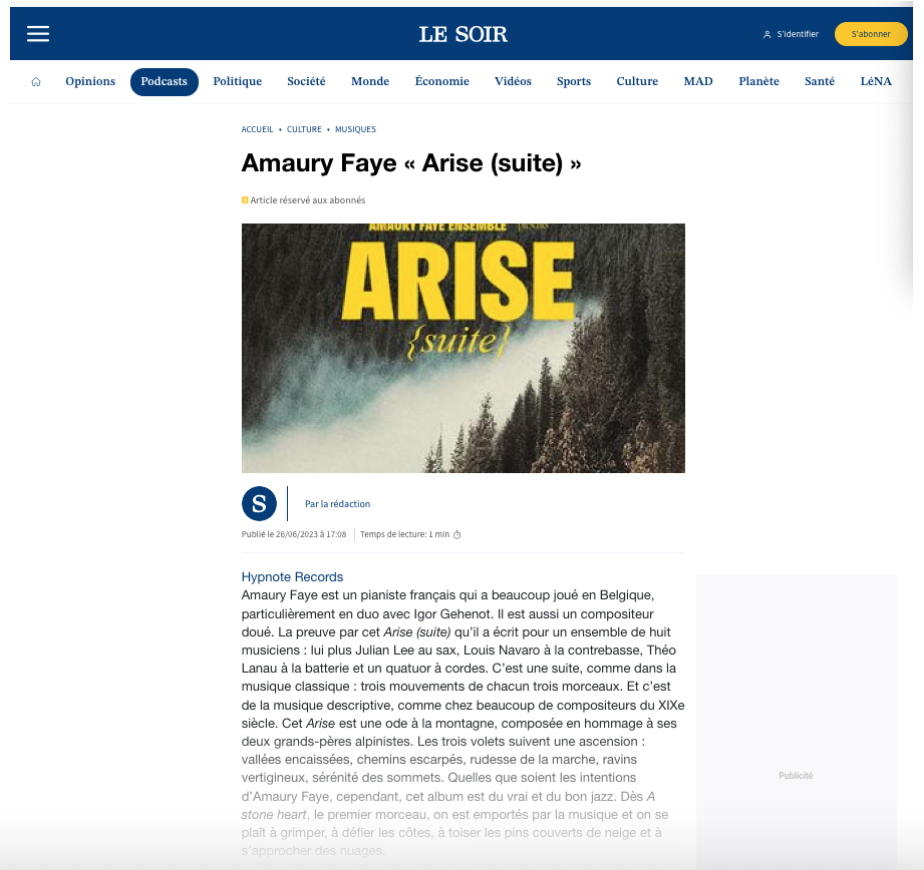Open the Culture menu item
This screenshot has width=924, height=870.
coord(637,82)
